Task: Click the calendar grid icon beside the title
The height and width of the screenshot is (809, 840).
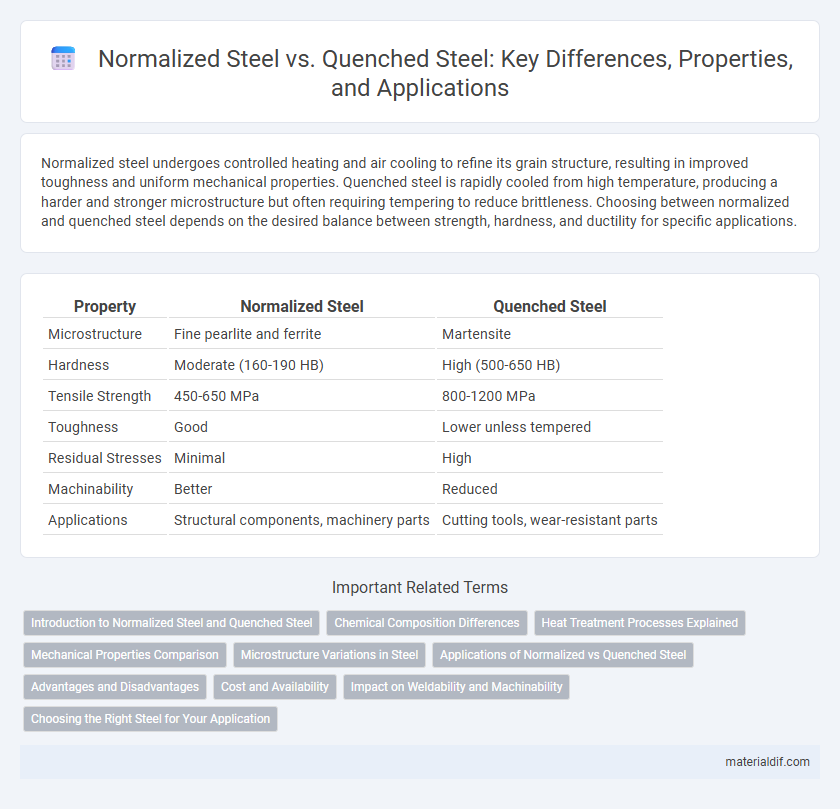Action: [x=63, y=58]
